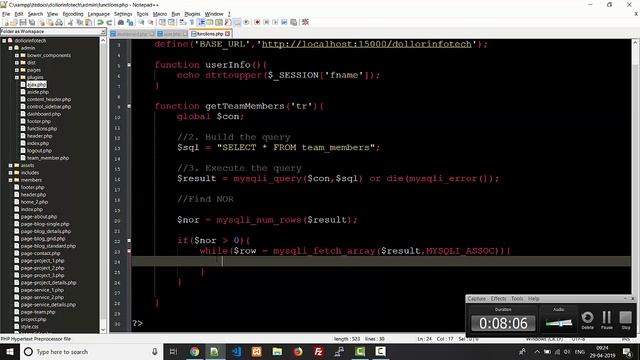Click the Print toolbar icon

click(59, 22)
